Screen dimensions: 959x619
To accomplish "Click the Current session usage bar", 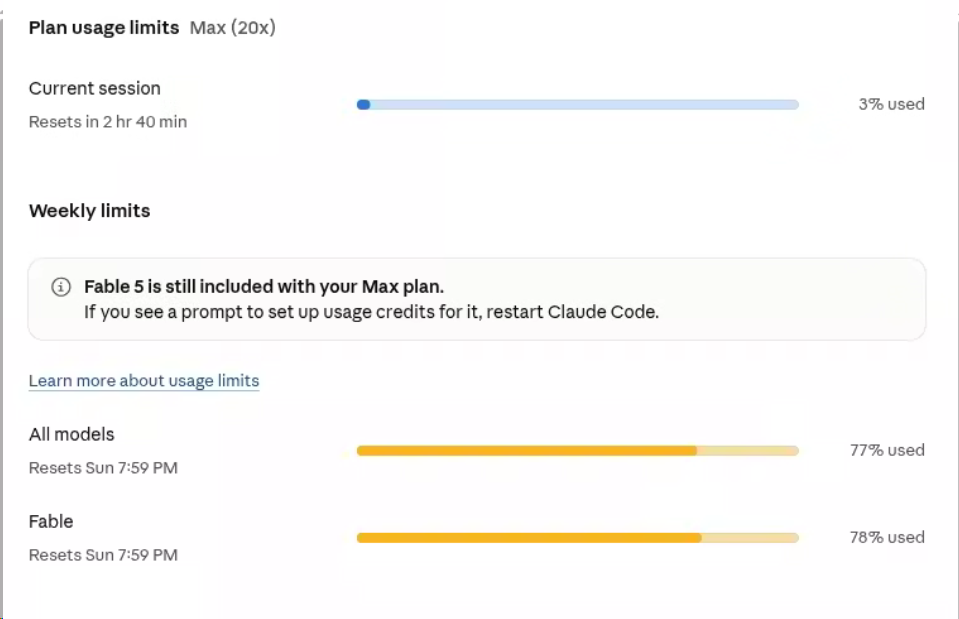I will point(577,105).
